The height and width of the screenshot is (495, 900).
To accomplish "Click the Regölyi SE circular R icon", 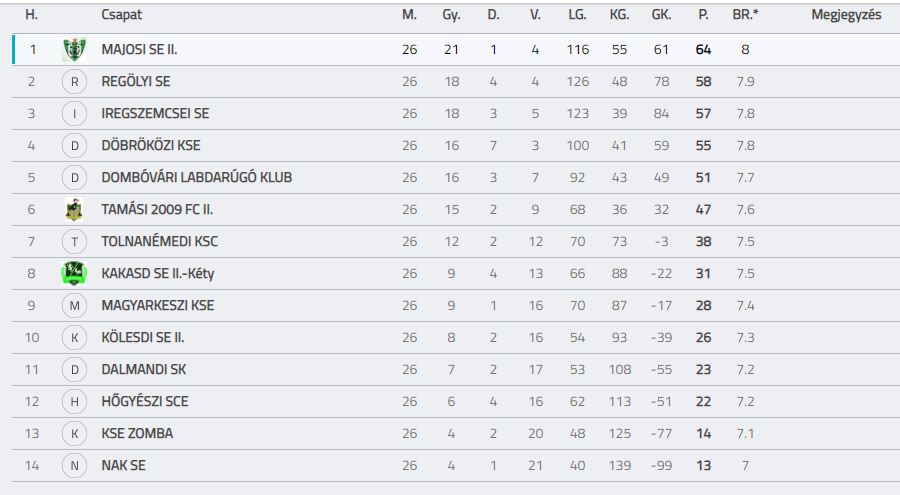I will [75, 82].
